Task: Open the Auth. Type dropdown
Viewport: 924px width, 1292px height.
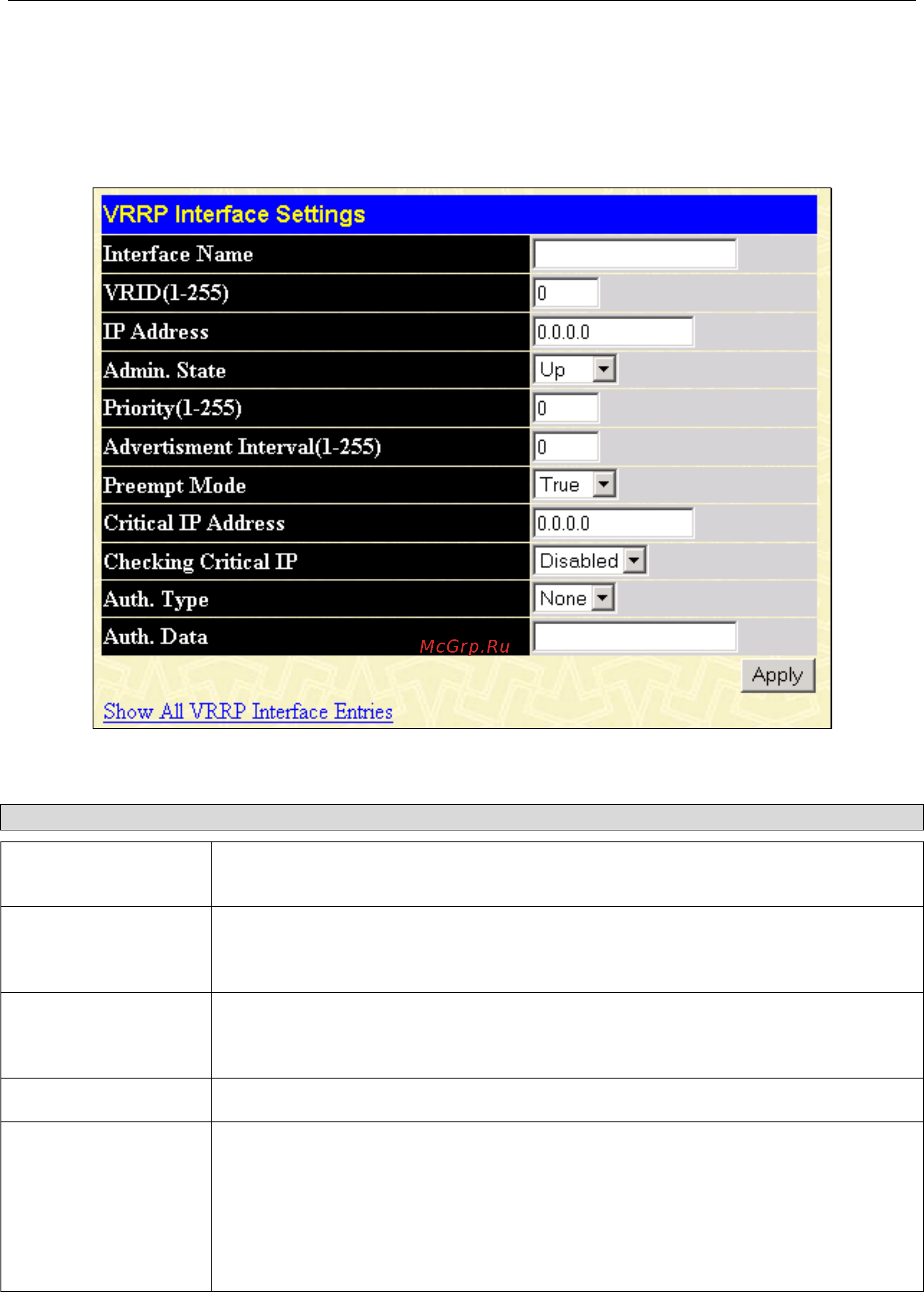Action: (x=575, y=598)
